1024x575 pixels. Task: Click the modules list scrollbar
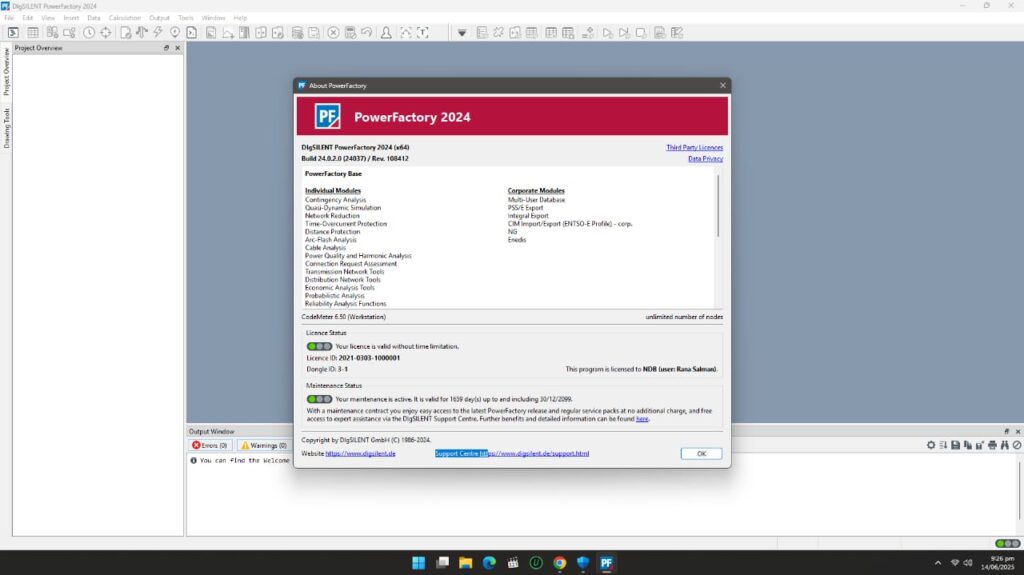pyautogui.click(x=718, y=206)
